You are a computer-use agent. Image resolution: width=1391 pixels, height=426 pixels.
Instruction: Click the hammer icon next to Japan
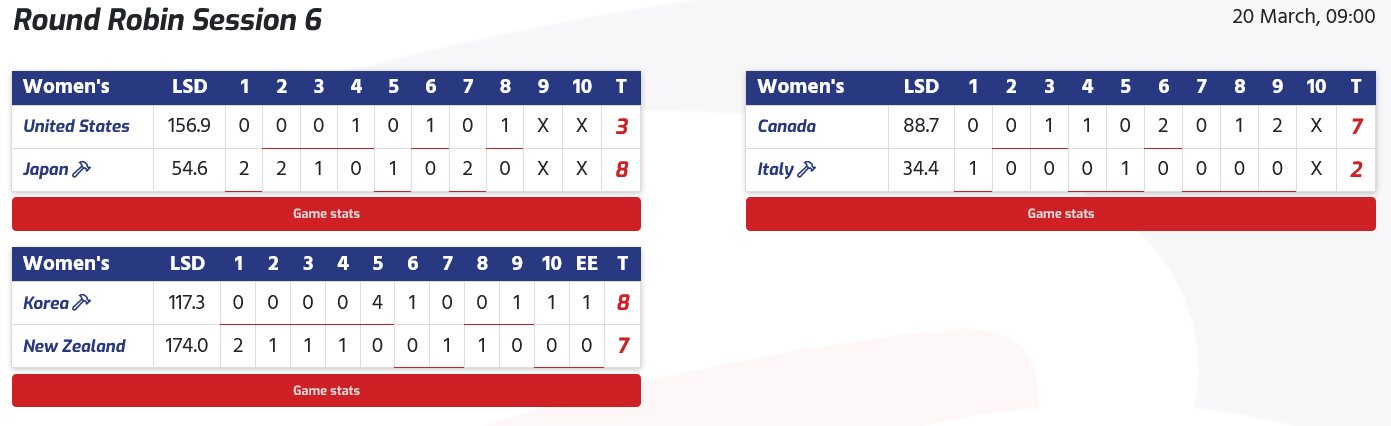pos(82,170)
